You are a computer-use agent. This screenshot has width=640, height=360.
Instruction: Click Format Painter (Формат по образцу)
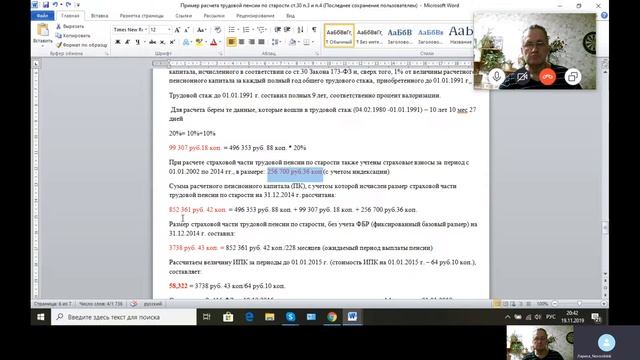point(81,45)
